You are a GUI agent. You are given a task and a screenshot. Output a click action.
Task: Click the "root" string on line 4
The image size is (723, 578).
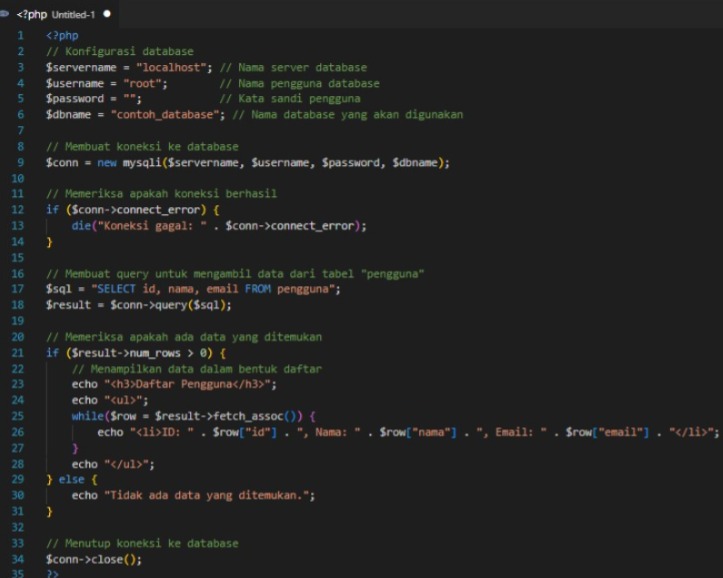142,83
